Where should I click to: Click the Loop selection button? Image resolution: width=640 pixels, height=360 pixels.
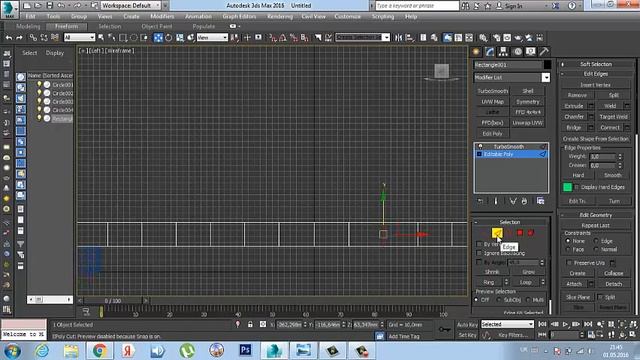click(x=526, y=282)
